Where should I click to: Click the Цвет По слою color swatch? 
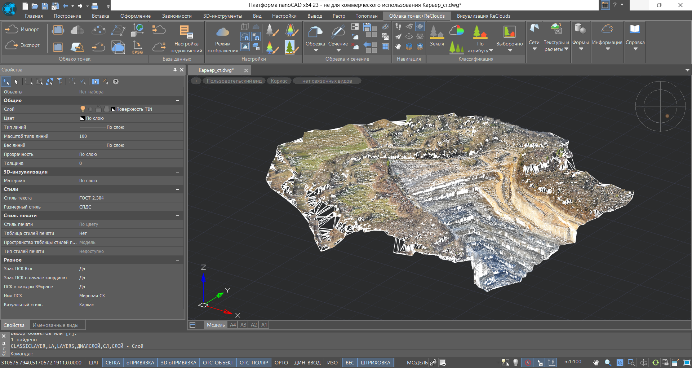[82, 118]
